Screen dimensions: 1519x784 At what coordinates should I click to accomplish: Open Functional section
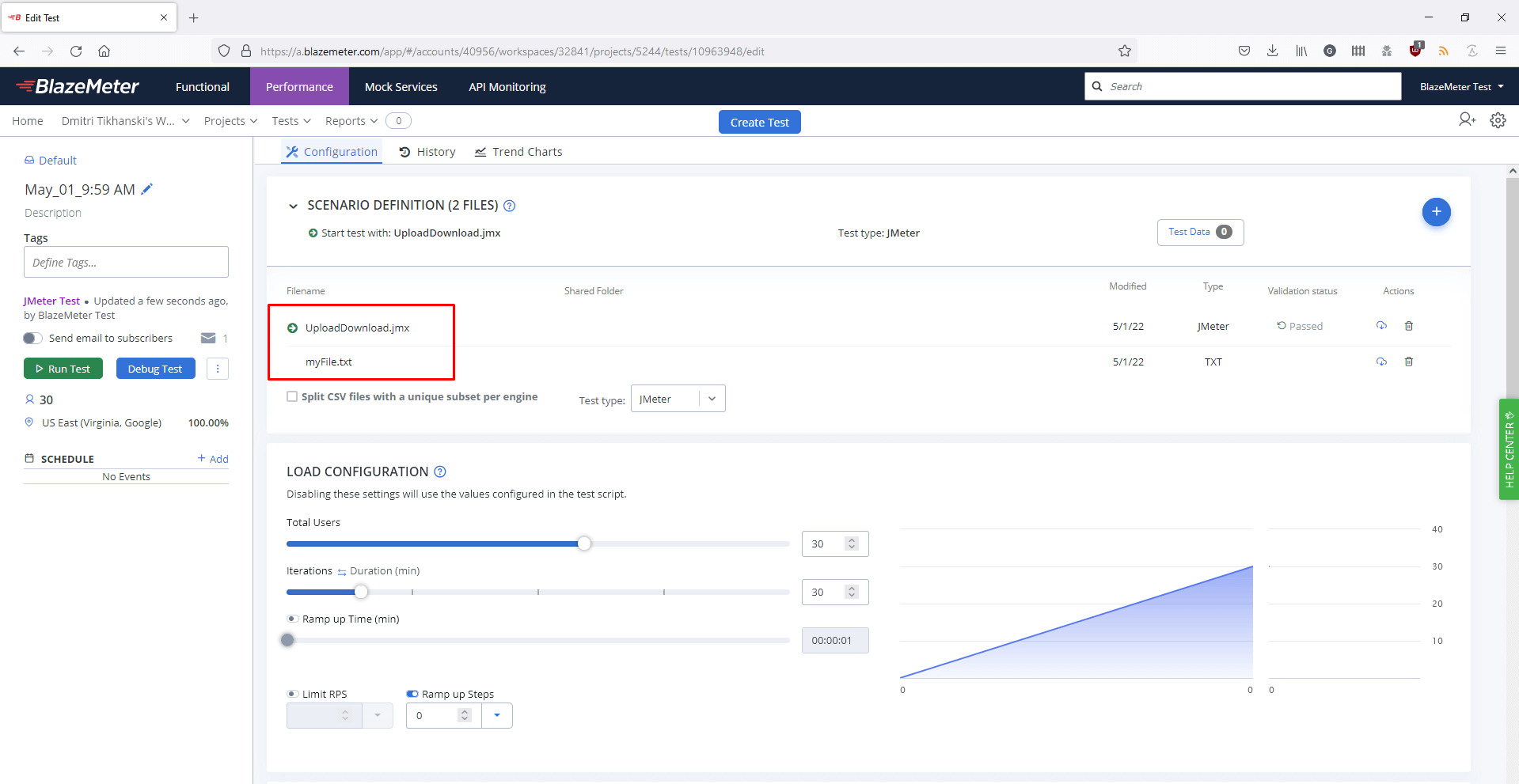pyautogui.click(x=203, y=87)
